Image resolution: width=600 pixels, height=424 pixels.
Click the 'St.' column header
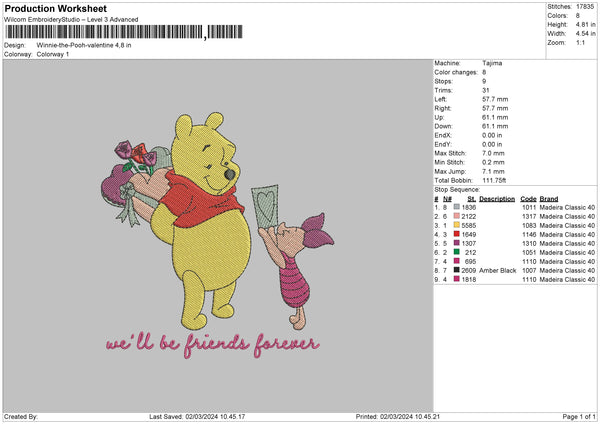pyautogui.click(x=471, y=199)
